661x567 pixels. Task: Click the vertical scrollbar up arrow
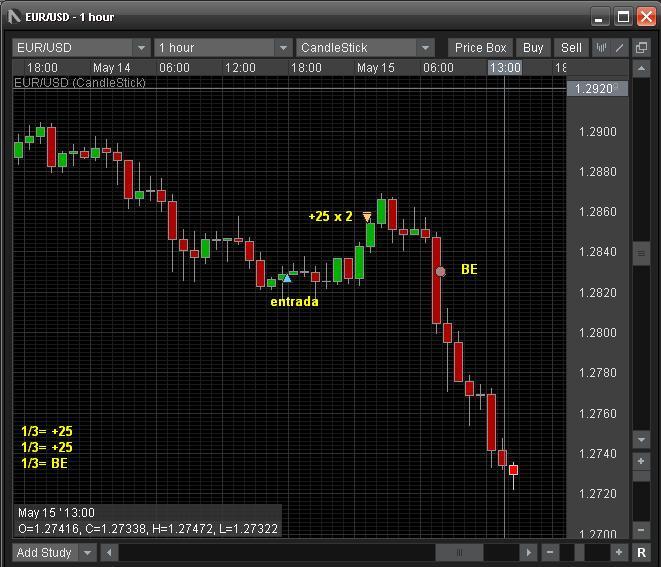642,68
